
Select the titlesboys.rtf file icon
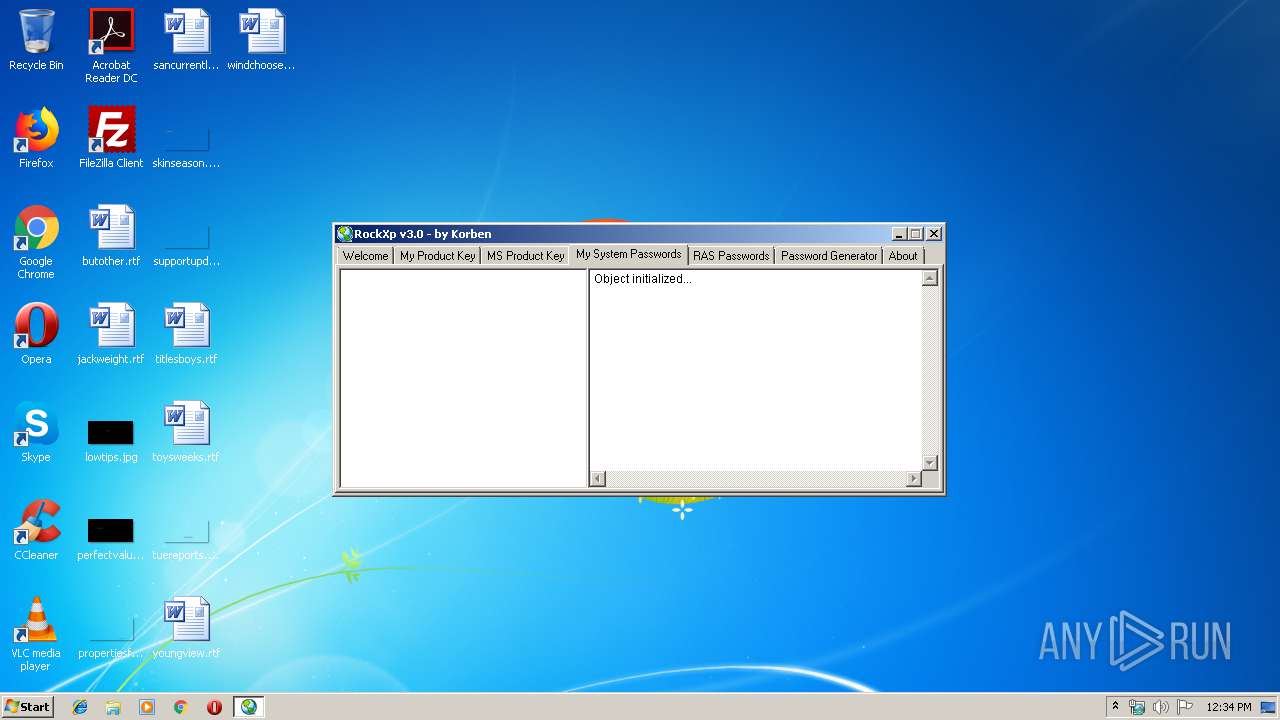(186, 334)
